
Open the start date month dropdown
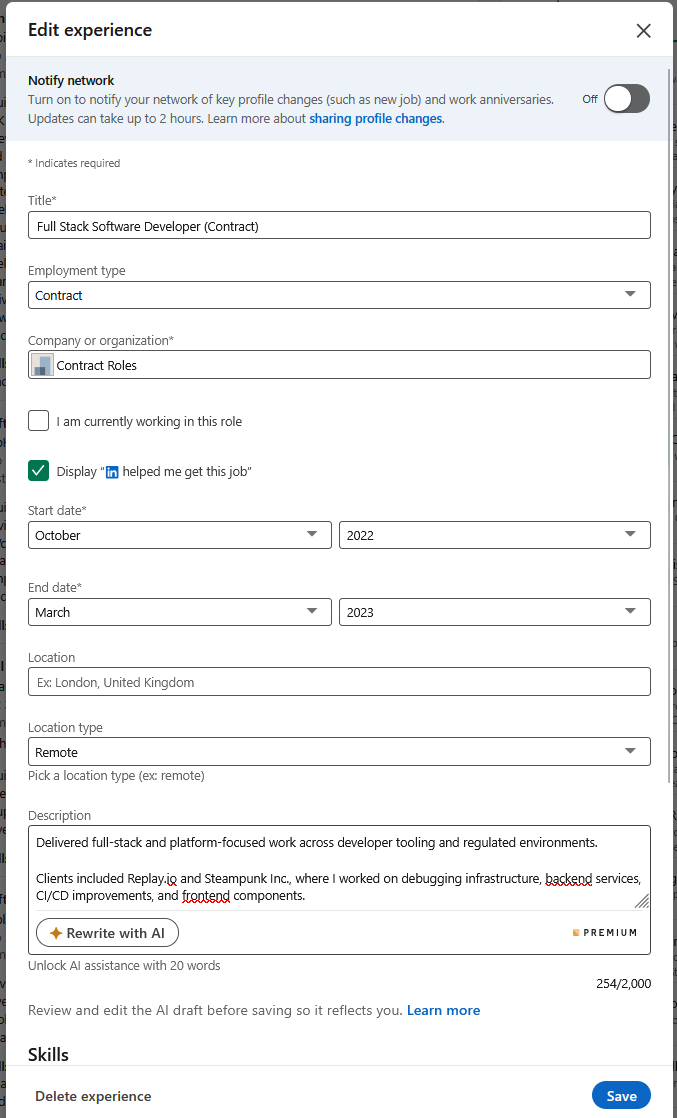180,535
